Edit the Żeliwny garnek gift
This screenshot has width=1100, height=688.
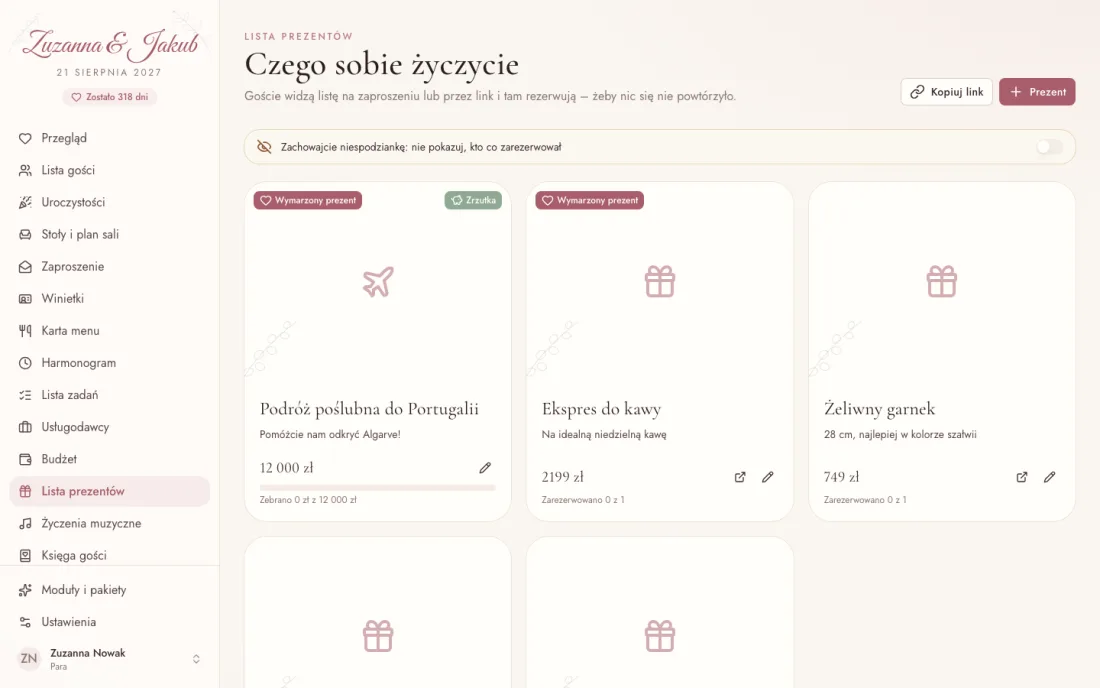pyautogui.click(x=1049, y=477)
